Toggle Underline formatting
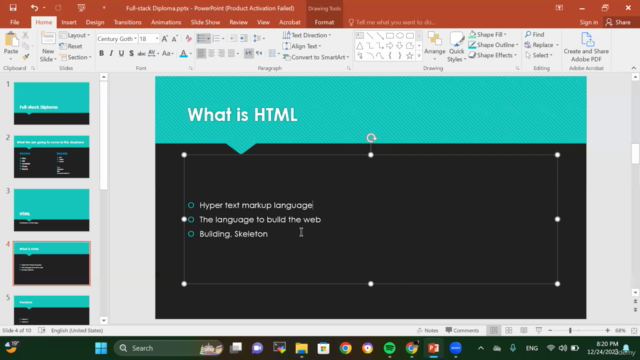640x360 pixels. (x=121, y=53)
